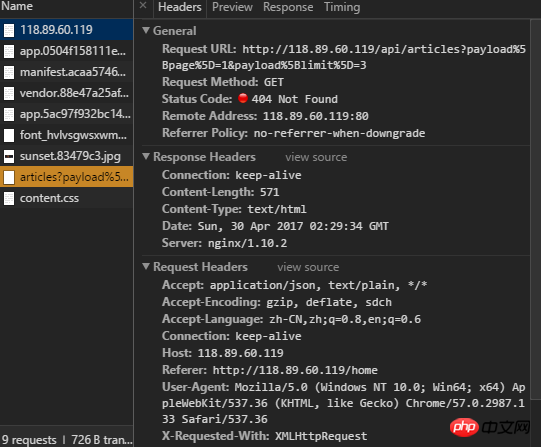This screenshot has height=447, width=541.
Task: Click the content.css file icon
Action: 9,199
